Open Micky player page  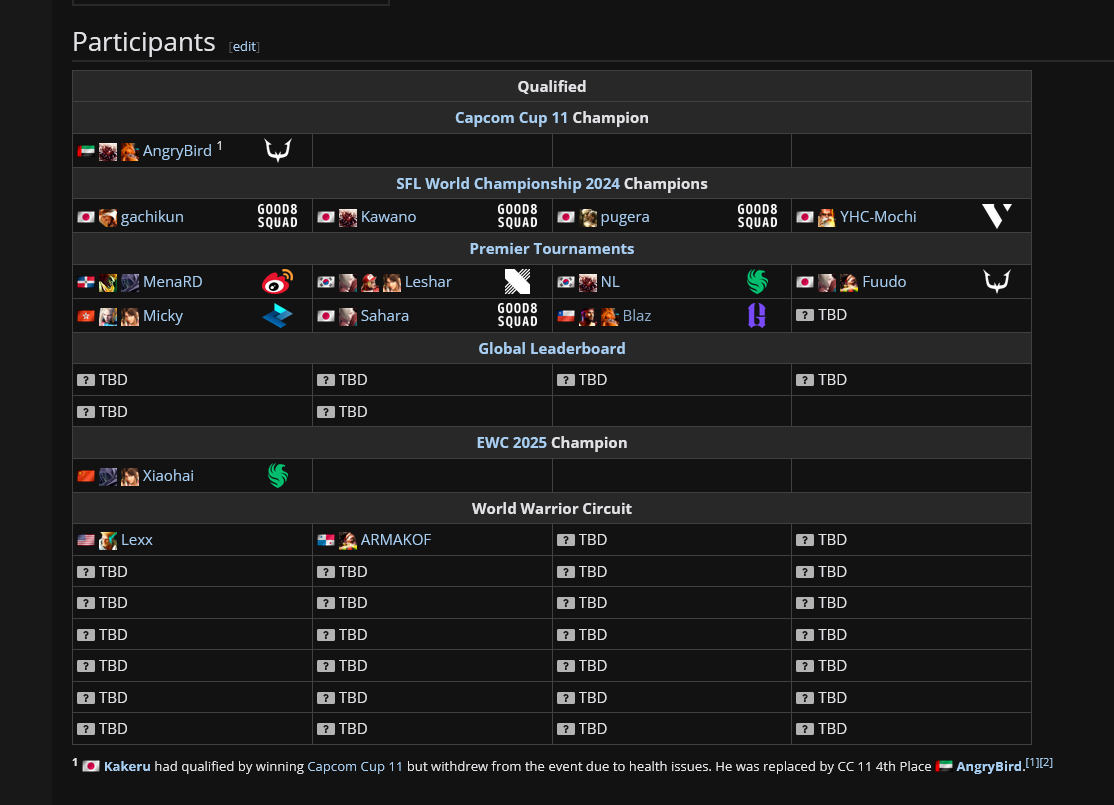click(163, 315)
